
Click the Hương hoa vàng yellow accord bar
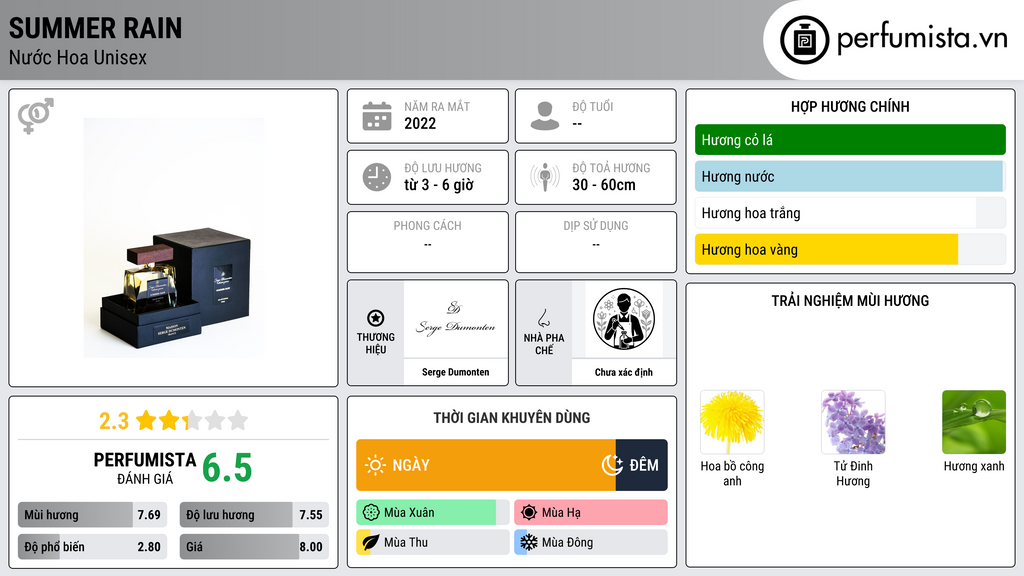[850, 249]
